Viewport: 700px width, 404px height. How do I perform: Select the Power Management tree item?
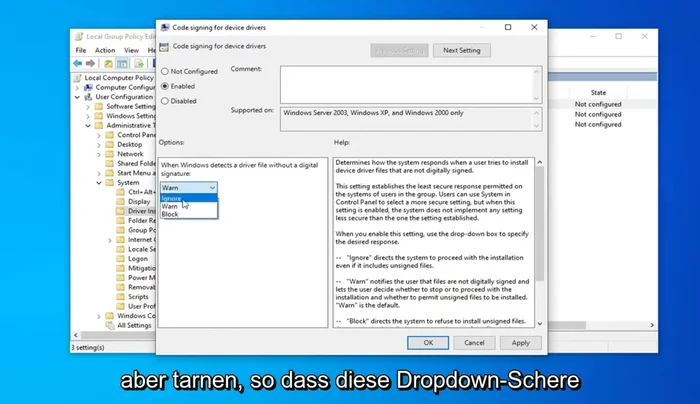coord(142,278)
